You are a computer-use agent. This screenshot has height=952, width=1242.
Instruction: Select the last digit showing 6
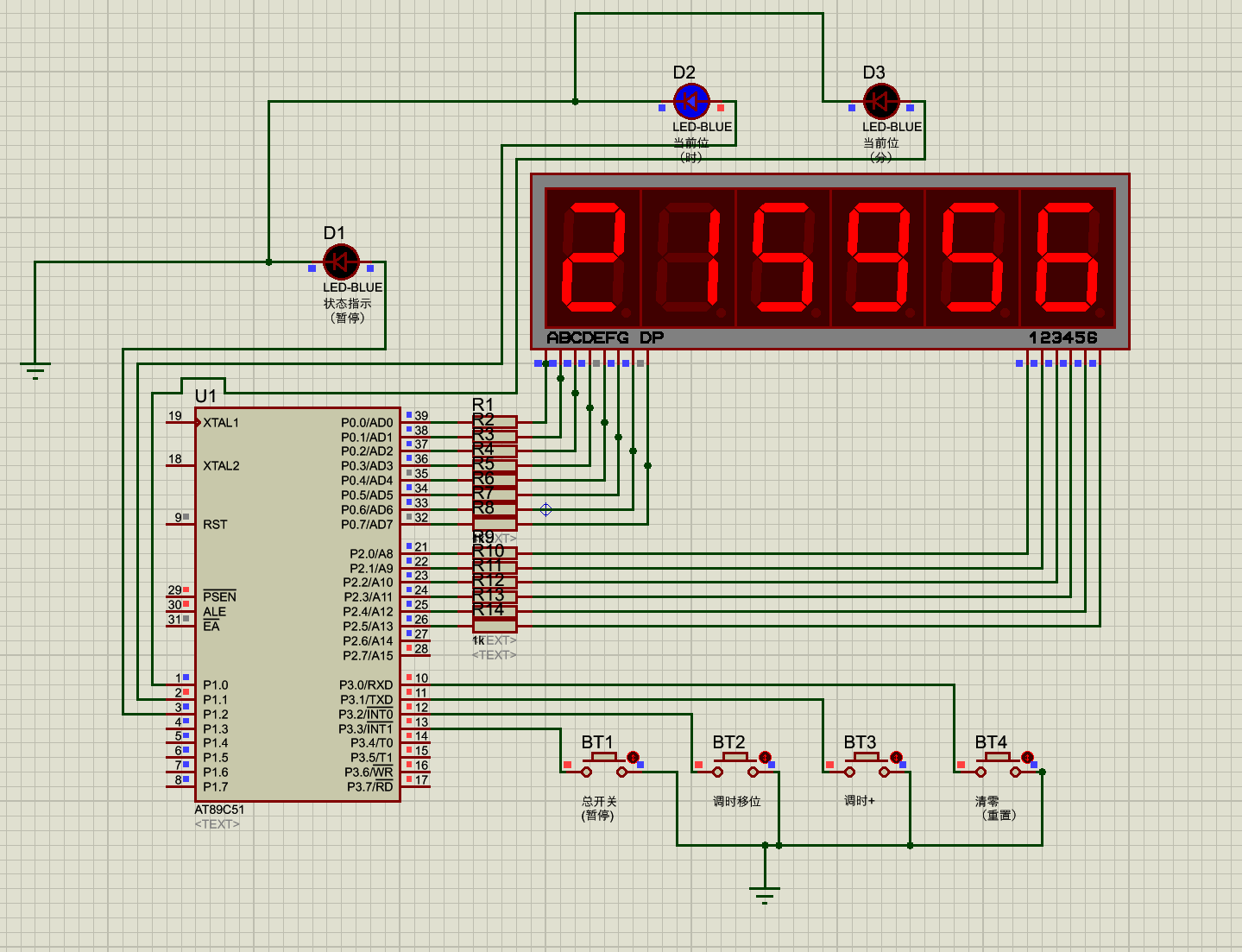click(x=1068, y=257)
